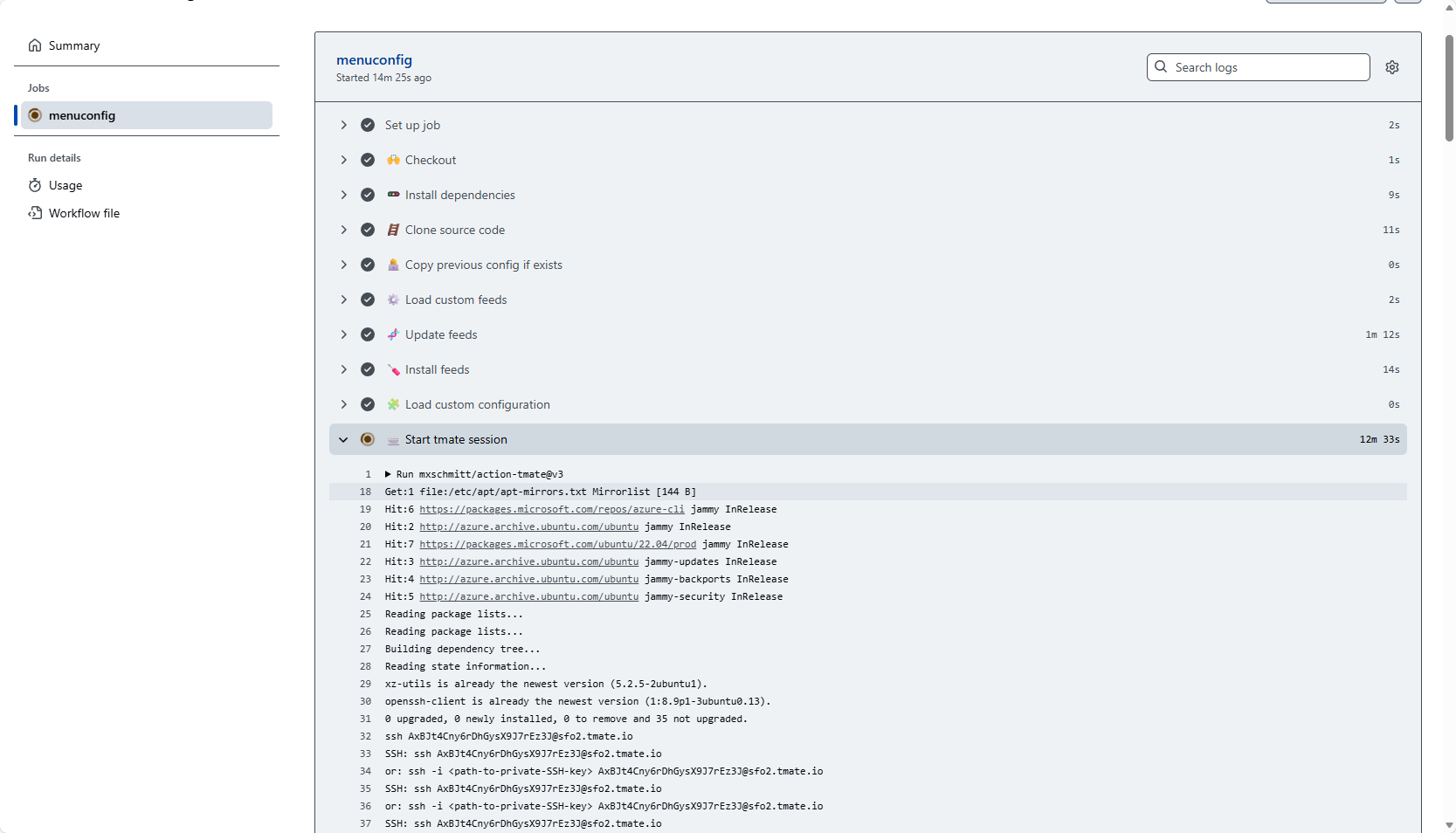This screenshot has height=833, width=1456.
Task: Click the success checkmark for Set up job
Action: point(368,125)
